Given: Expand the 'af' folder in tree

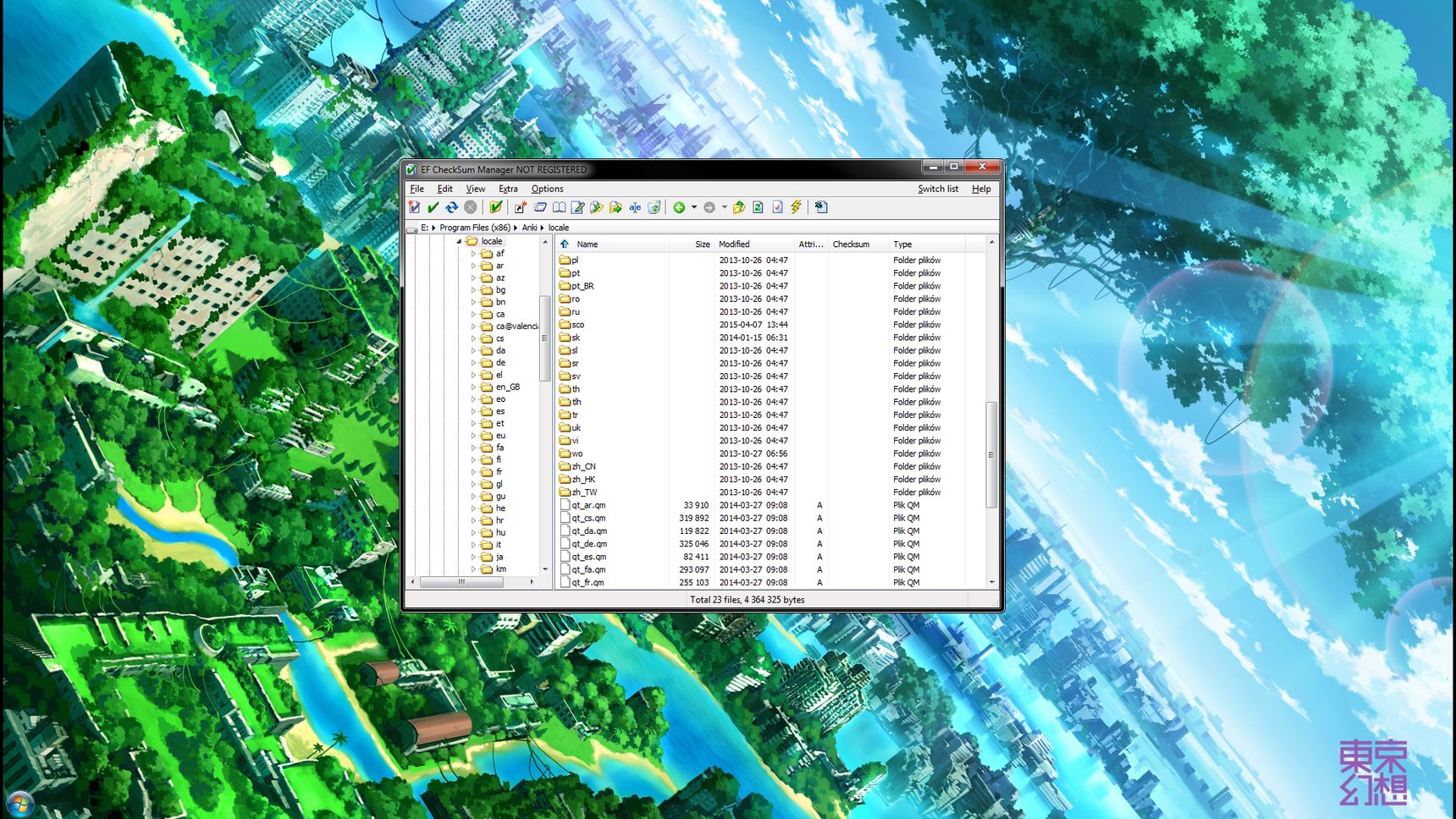Looking at the screenshot, I should pyautogui.click(x=473, y=254).
